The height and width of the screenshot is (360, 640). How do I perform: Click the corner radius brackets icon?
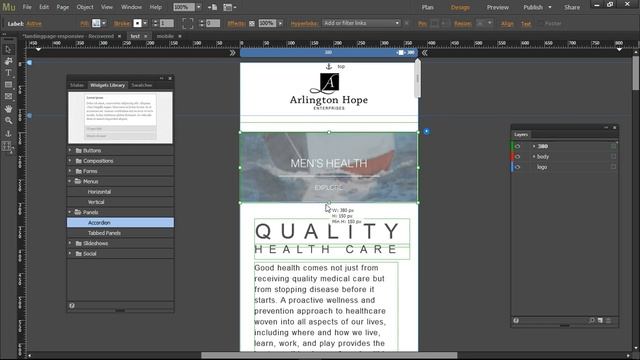187,23
